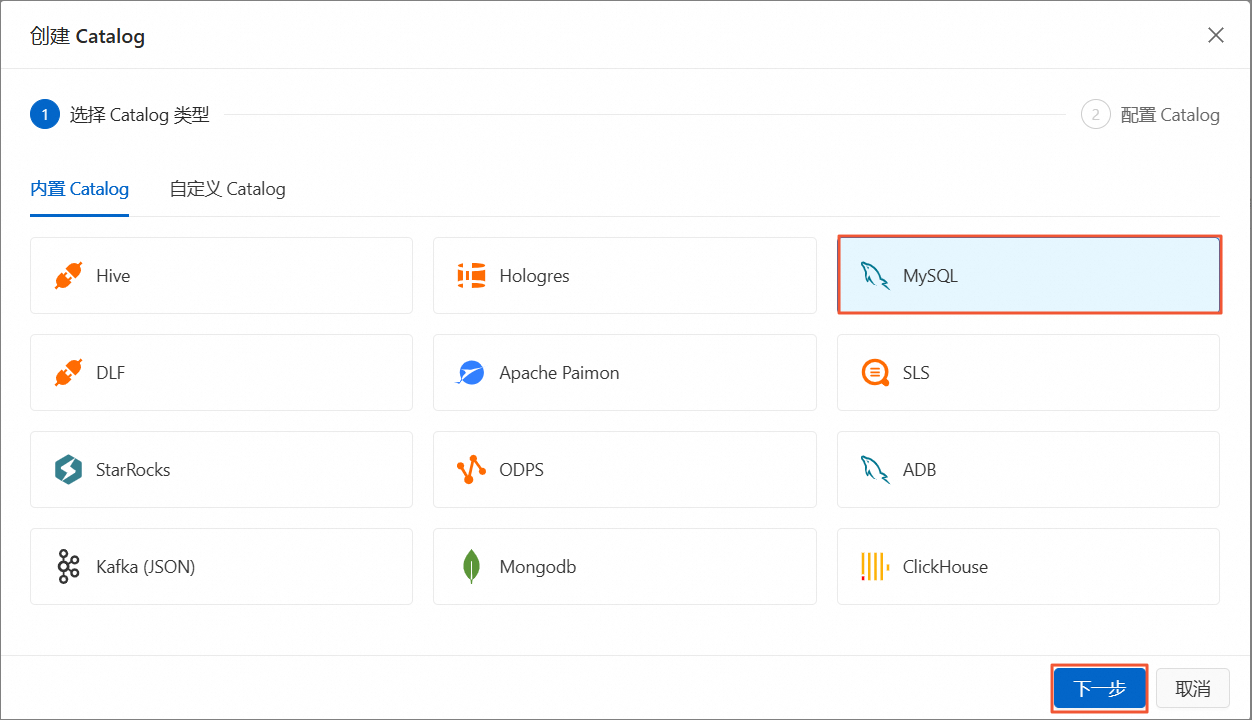Select the ClickHouse striped bars icon
Viewport: 1252px width, 720px height.
[x=875, y=567]
